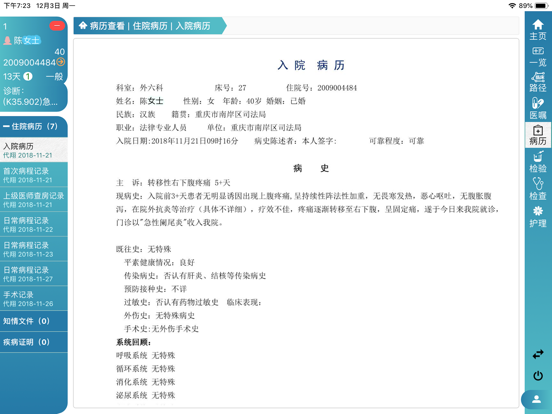Screen dimensions: 552x414
Task: Click the 职业：法律专业人员 field
Action: [x=151, y=128]
